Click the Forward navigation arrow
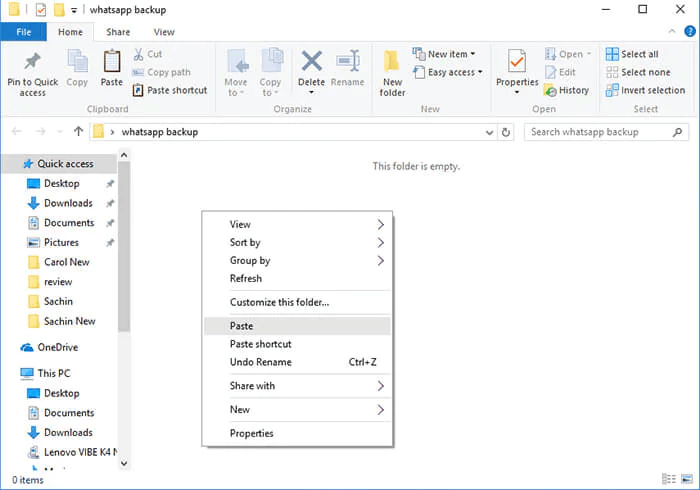This screenshot has width=700, height=490. [x=41, y=131]
